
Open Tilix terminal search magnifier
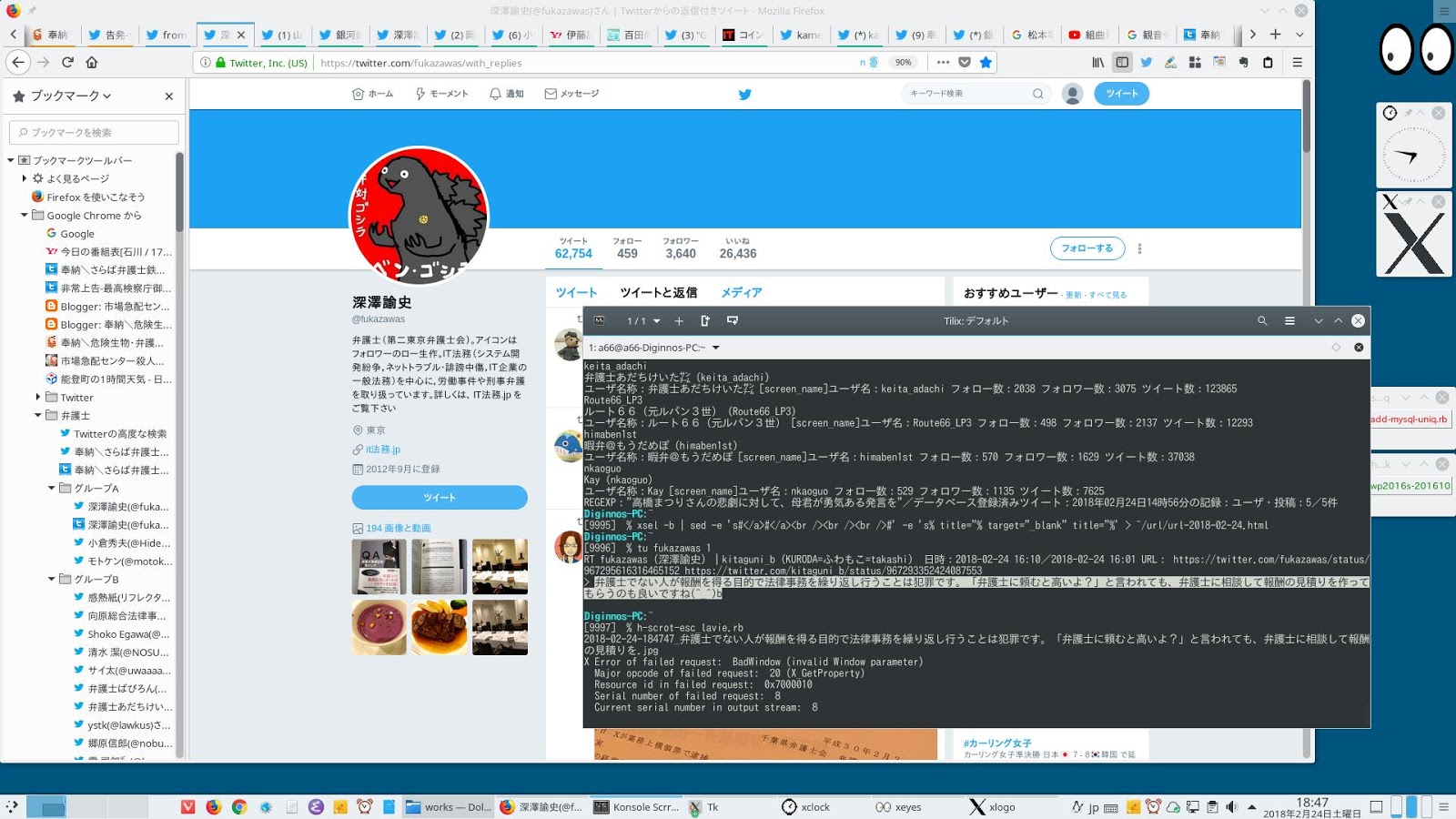tap(1262, 320)
